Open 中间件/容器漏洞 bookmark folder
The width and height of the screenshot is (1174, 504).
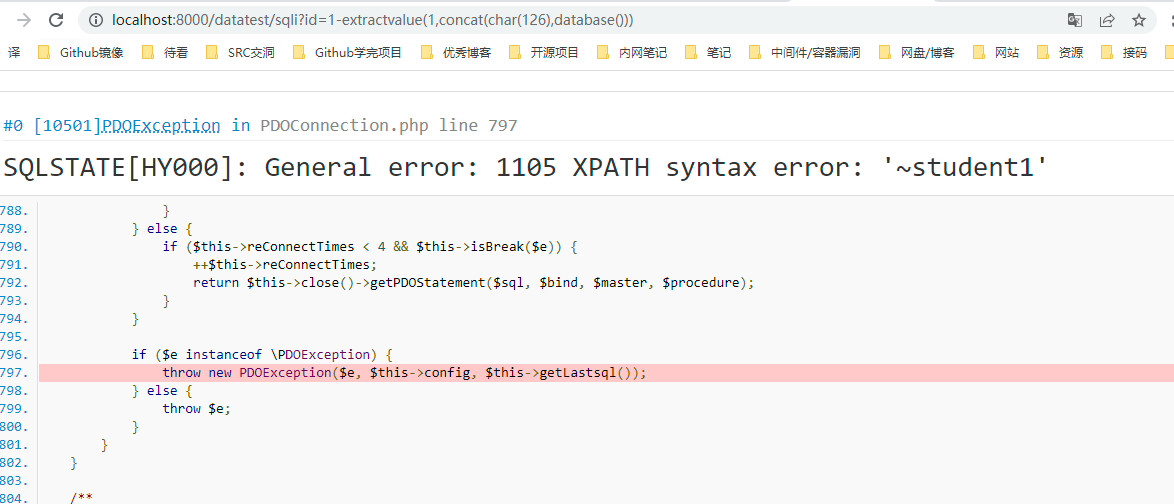[x=804, y=52]
